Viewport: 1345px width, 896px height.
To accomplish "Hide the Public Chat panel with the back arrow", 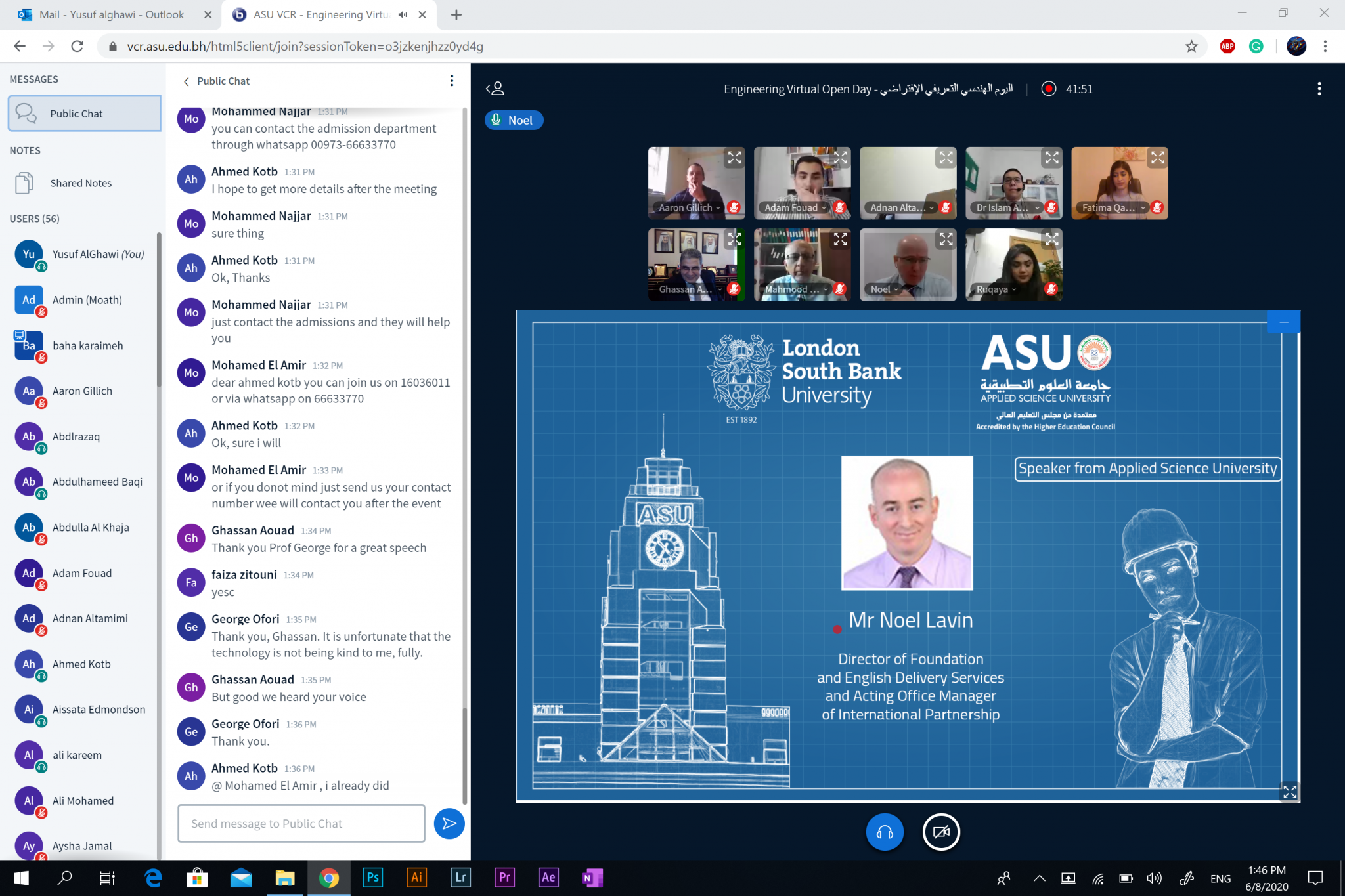I will pos(187,81).
